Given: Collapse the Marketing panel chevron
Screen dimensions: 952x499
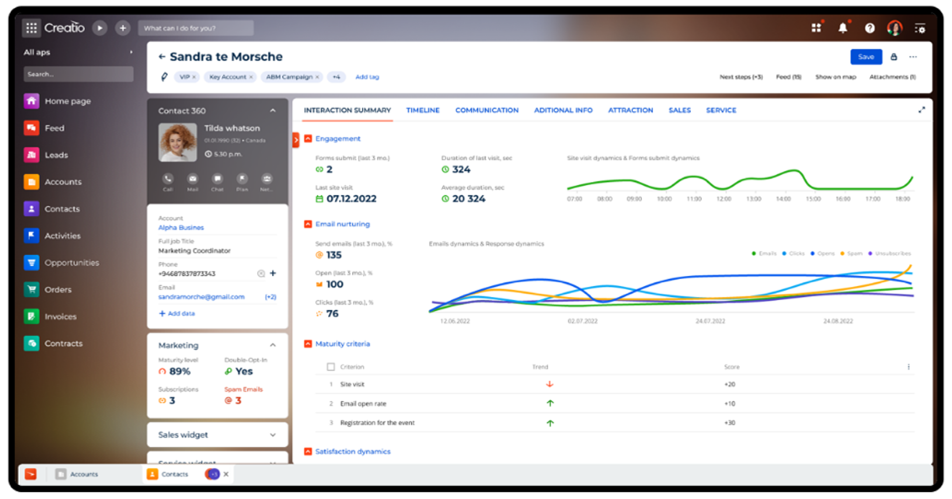Looking at the screenshot, I should [273, 345].
